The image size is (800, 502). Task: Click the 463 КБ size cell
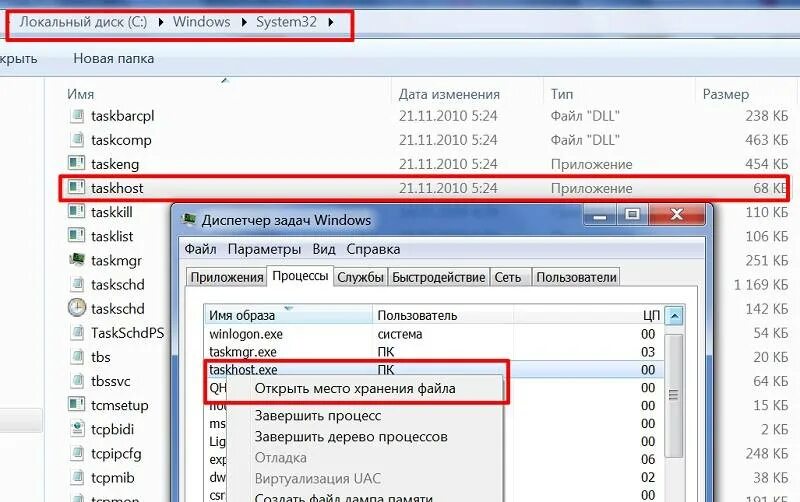coord(766,140)
